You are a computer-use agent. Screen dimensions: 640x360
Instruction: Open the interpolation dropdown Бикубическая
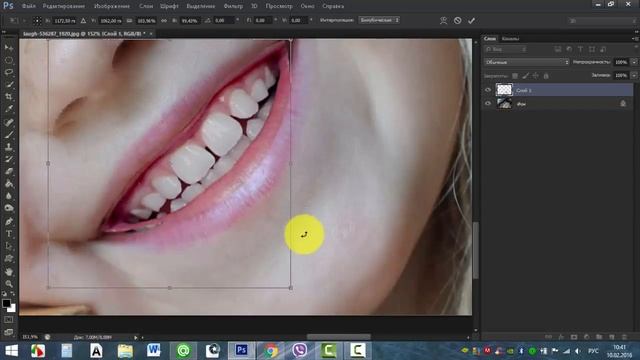pos(379,20)
